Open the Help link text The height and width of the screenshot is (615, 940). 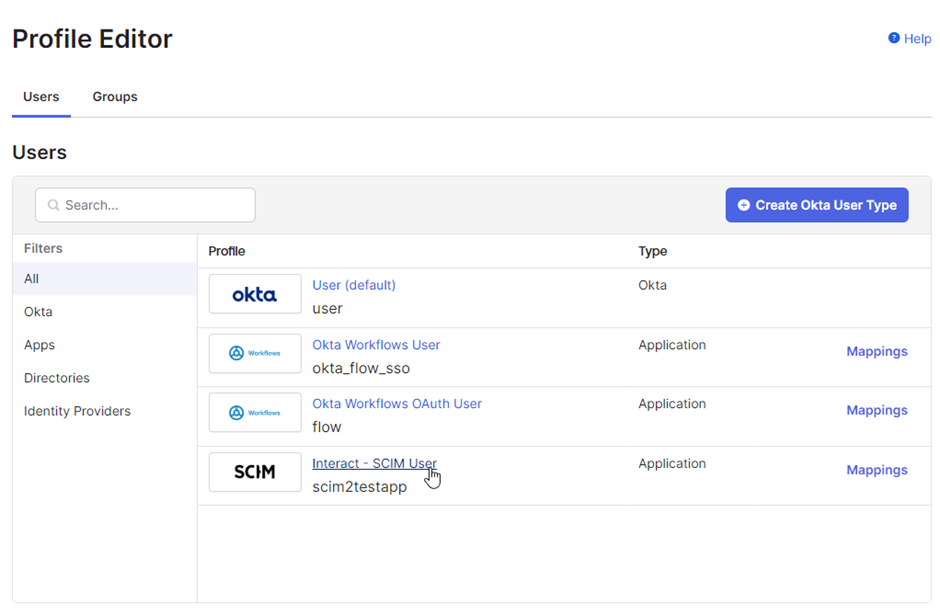pyautogui.click(x=917, y=39)
